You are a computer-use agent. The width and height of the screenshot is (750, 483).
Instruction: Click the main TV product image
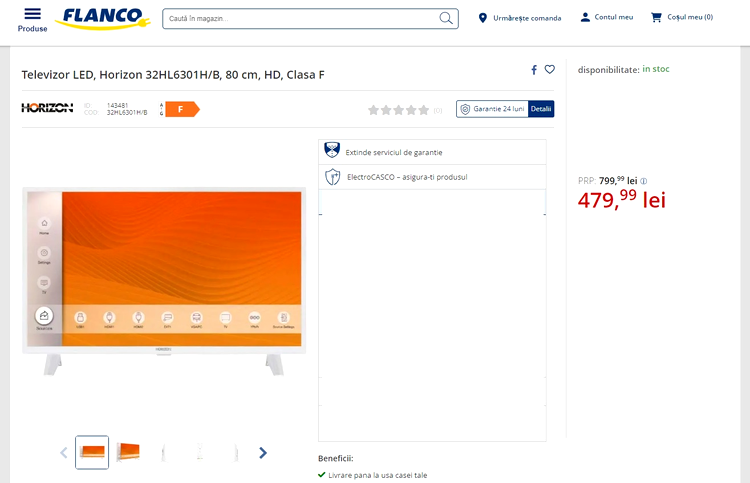point(164,281)
